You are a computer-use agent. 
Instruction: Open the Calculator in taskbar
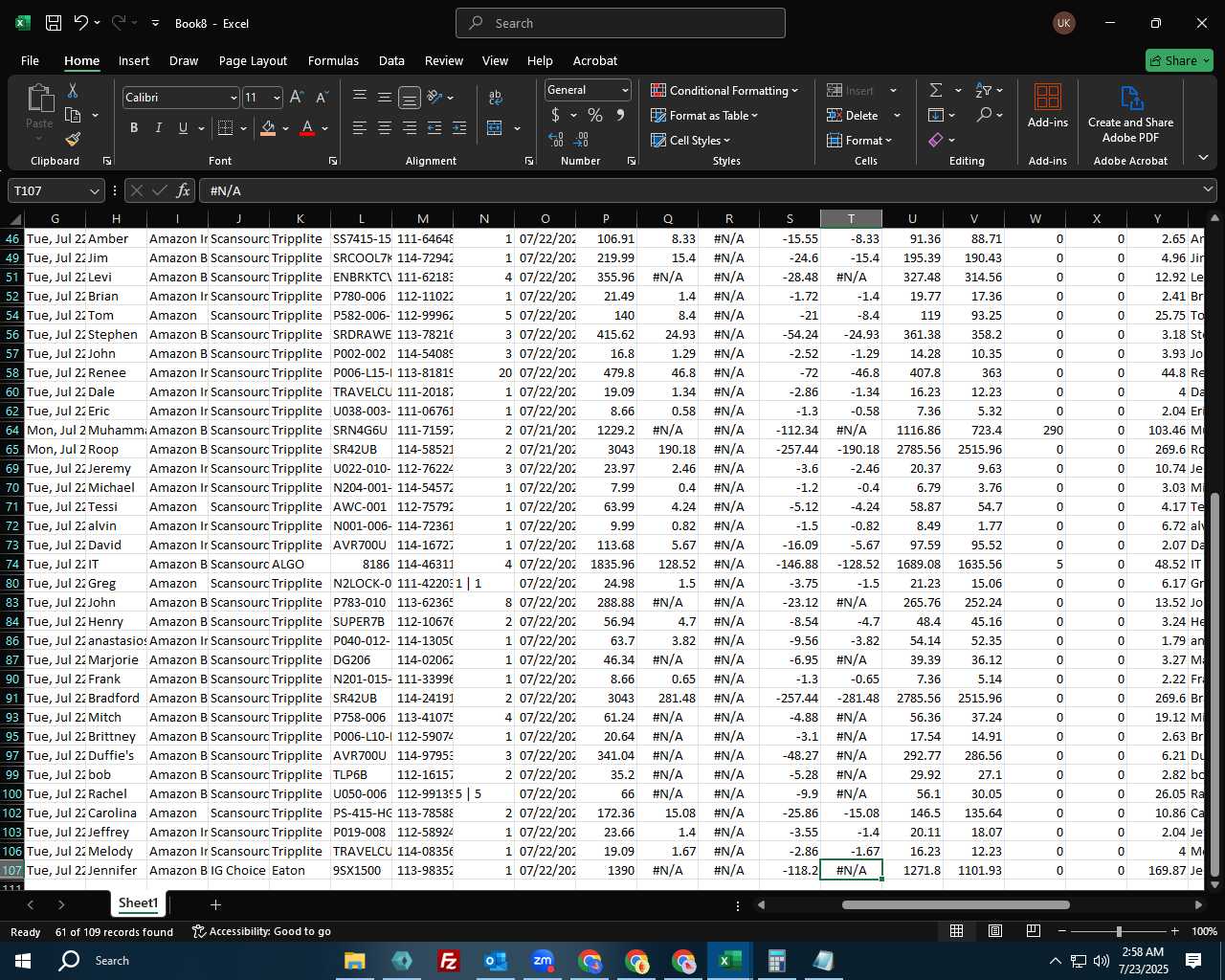pos(777,960)
